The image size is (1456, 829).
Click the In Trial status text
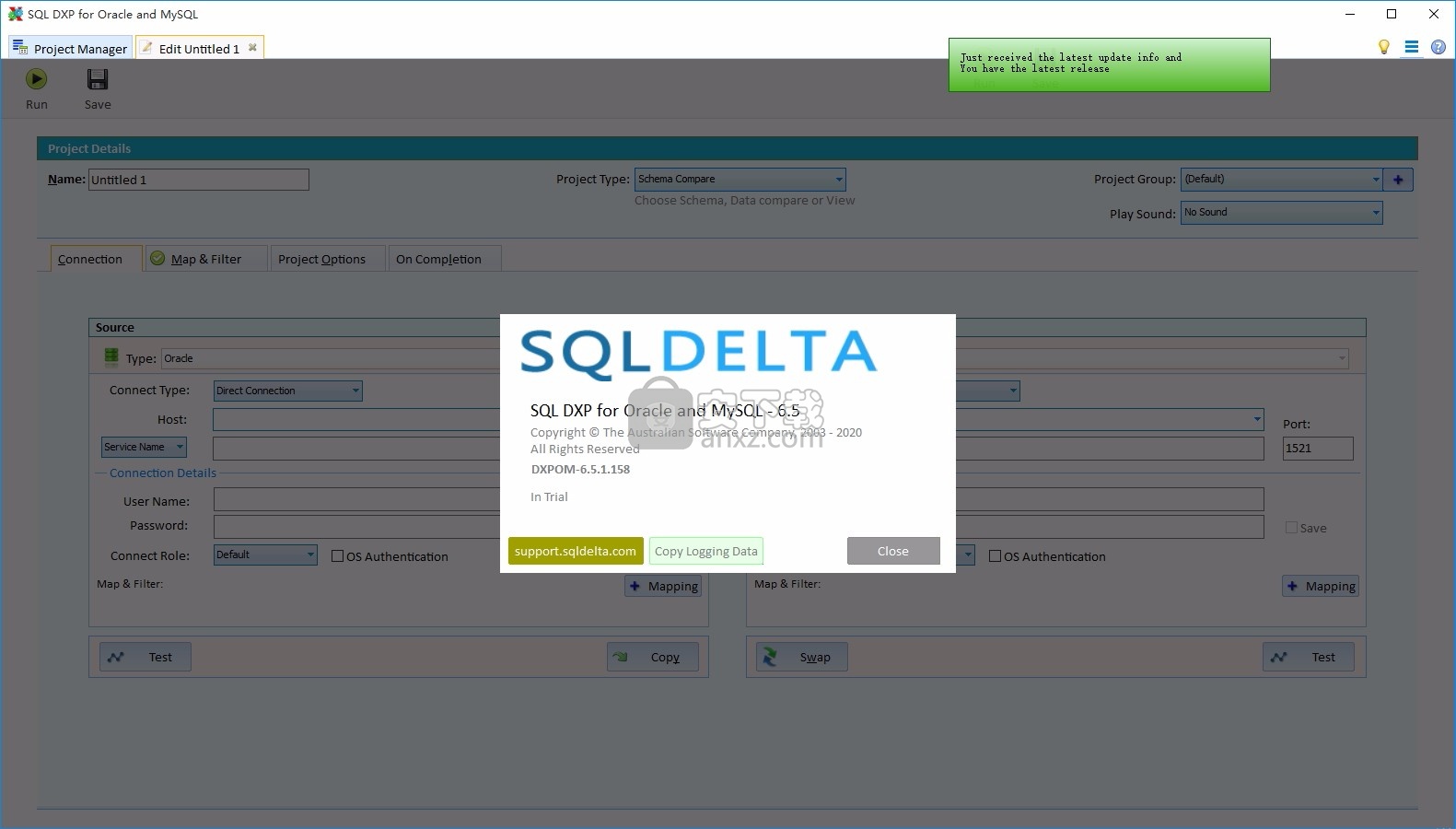click(x=549, y=496)
